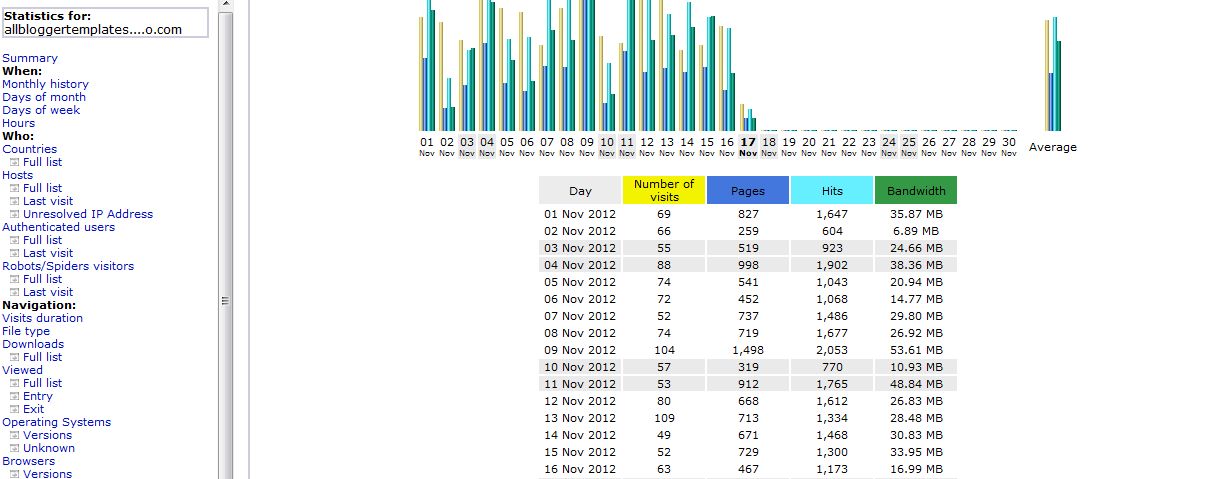This screenshot has height=479, width=1227.
Task: Click the 09 Nov bars in chart
Action: coord(587,65)
